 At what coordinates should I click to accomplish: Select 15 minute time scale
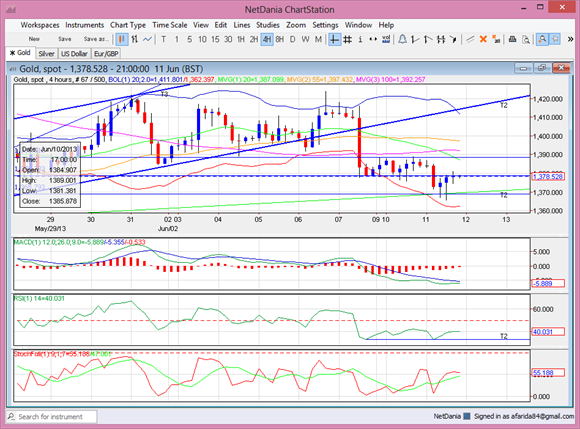pyautogui.click(x=215, y=39)
